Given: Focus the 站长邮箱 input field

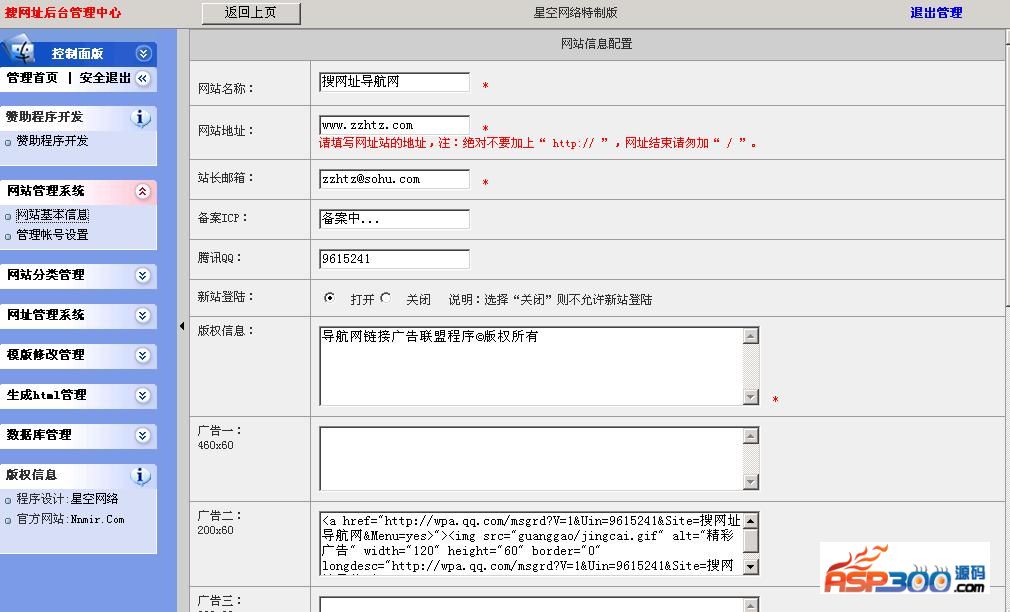Looking at the screenshot, I should pos(394,179).
